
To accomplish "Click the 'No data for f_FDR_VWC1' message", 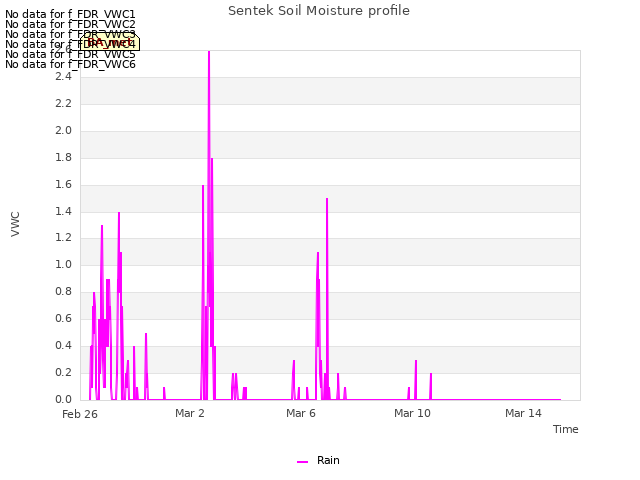I will click(70, 14).
